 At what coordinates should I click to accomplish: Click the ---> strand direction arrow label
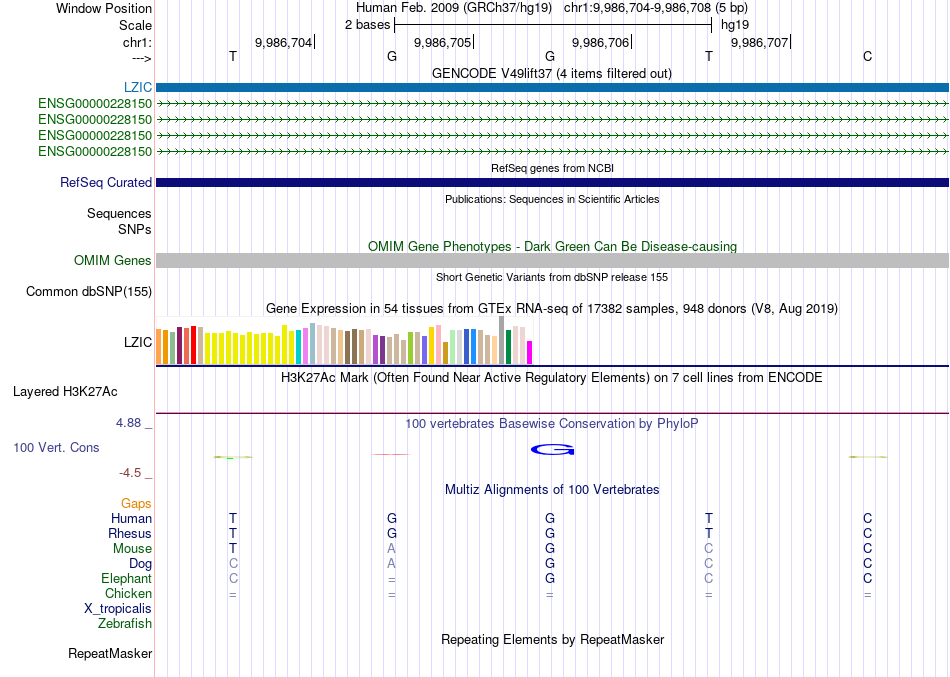tap(142, 58)
